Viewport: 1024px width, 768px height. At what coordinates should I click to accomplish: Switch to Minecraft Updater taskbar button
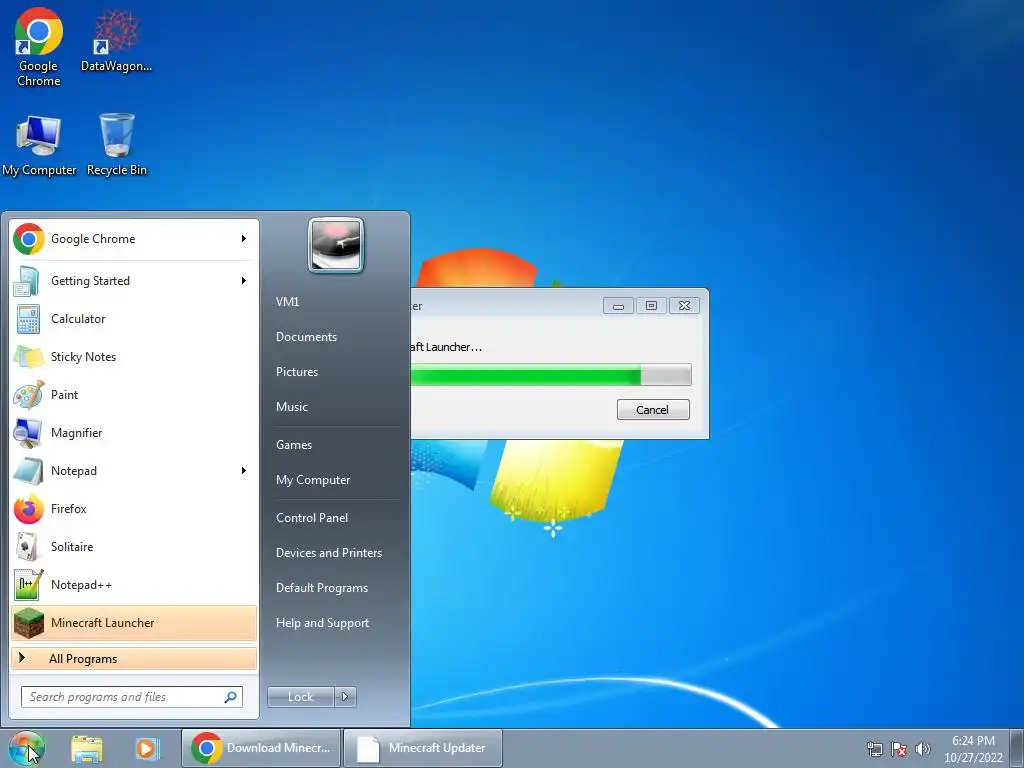(x=423, y=748)
